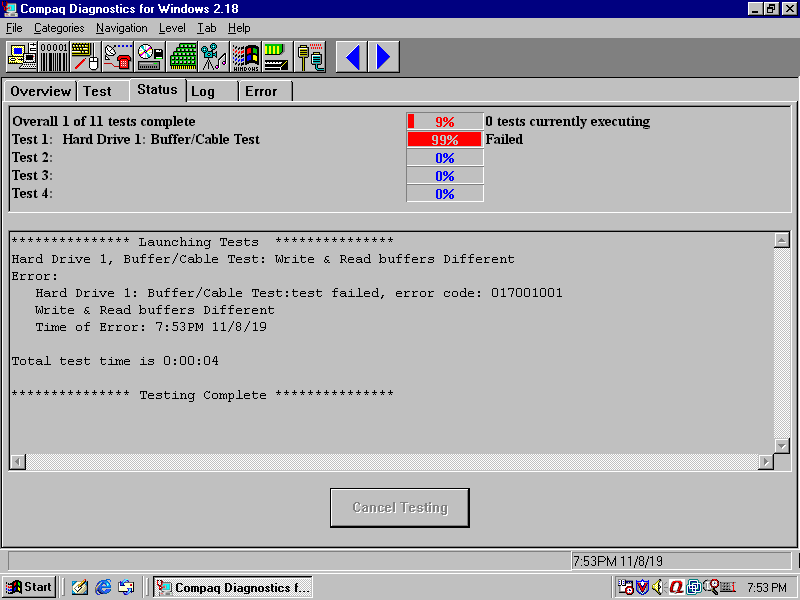
Task: Click 'Hard Drive 1: Buffer/Cable Test' label
Action: (161, 139)
